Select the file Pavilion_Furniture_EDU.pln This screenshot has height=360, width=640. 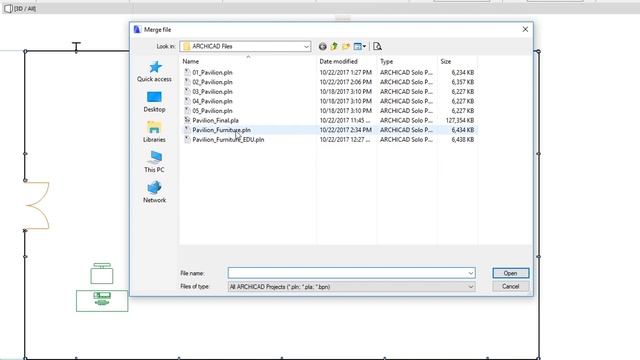coord(228,140)
